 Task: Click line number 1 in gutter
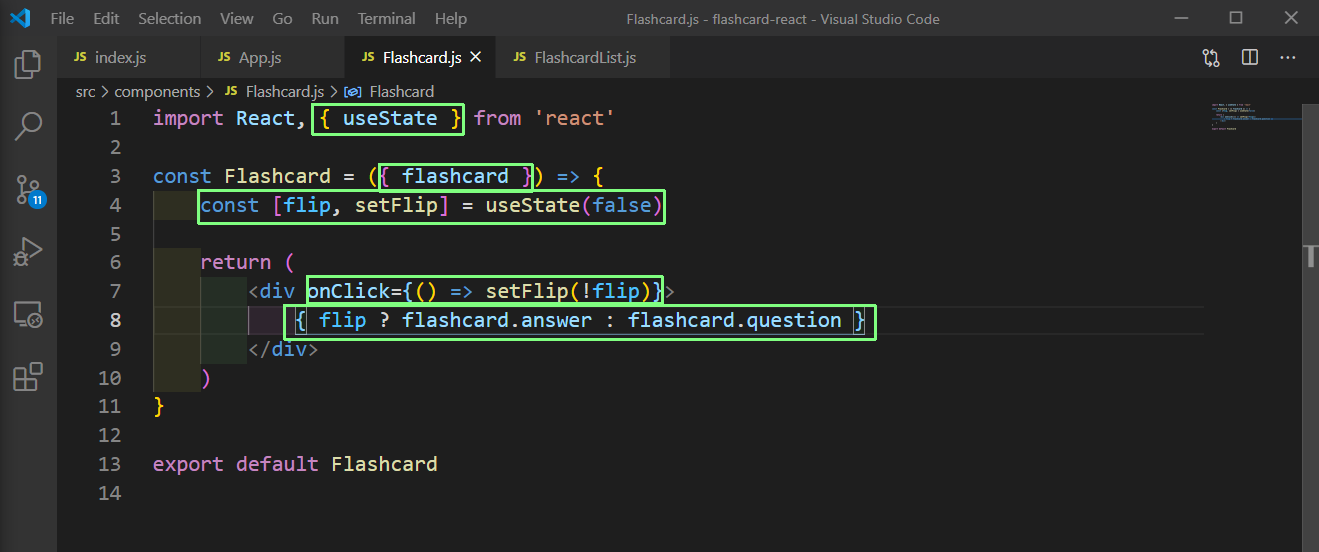(115, 118)
